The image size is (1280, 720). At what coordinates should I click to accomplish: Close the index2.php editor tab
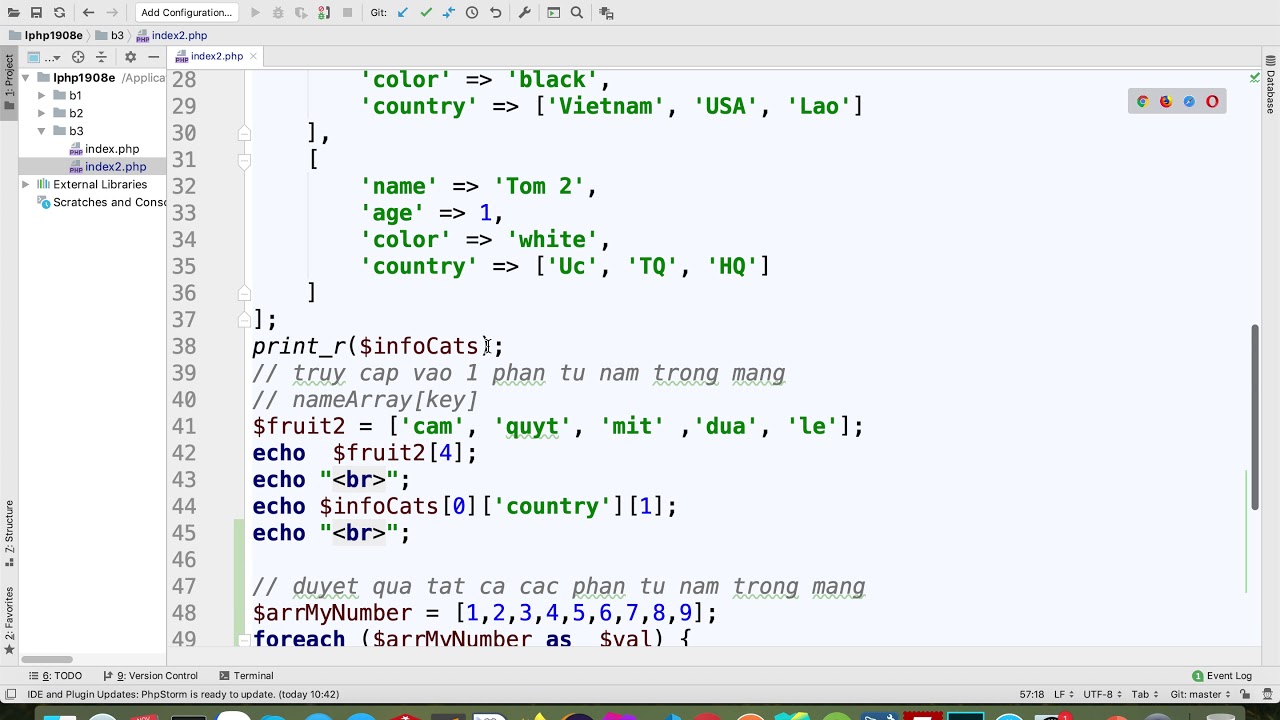253,56
